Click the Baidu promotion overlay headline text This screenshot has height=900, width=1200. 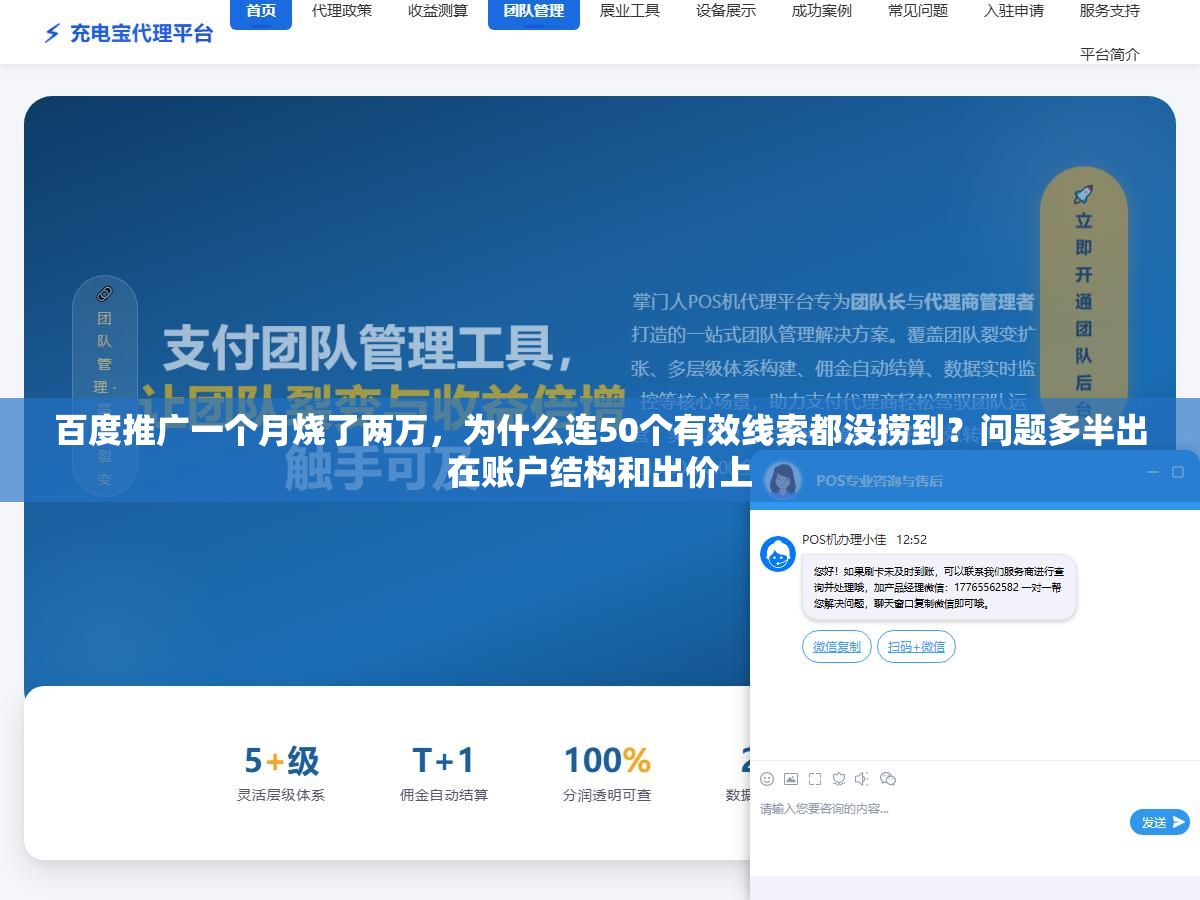(x=600, y=450)
